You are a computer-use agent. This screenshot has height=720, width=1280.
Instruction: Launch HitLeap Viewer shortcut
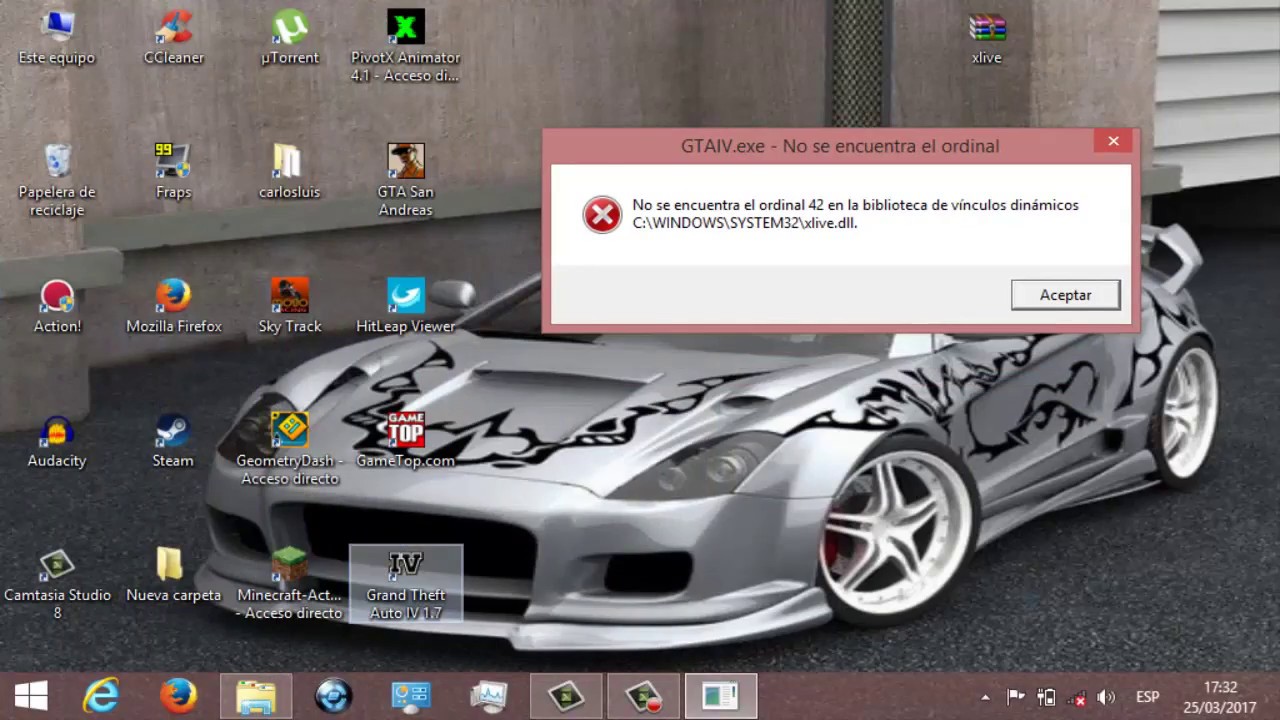[x=406, y=306]
